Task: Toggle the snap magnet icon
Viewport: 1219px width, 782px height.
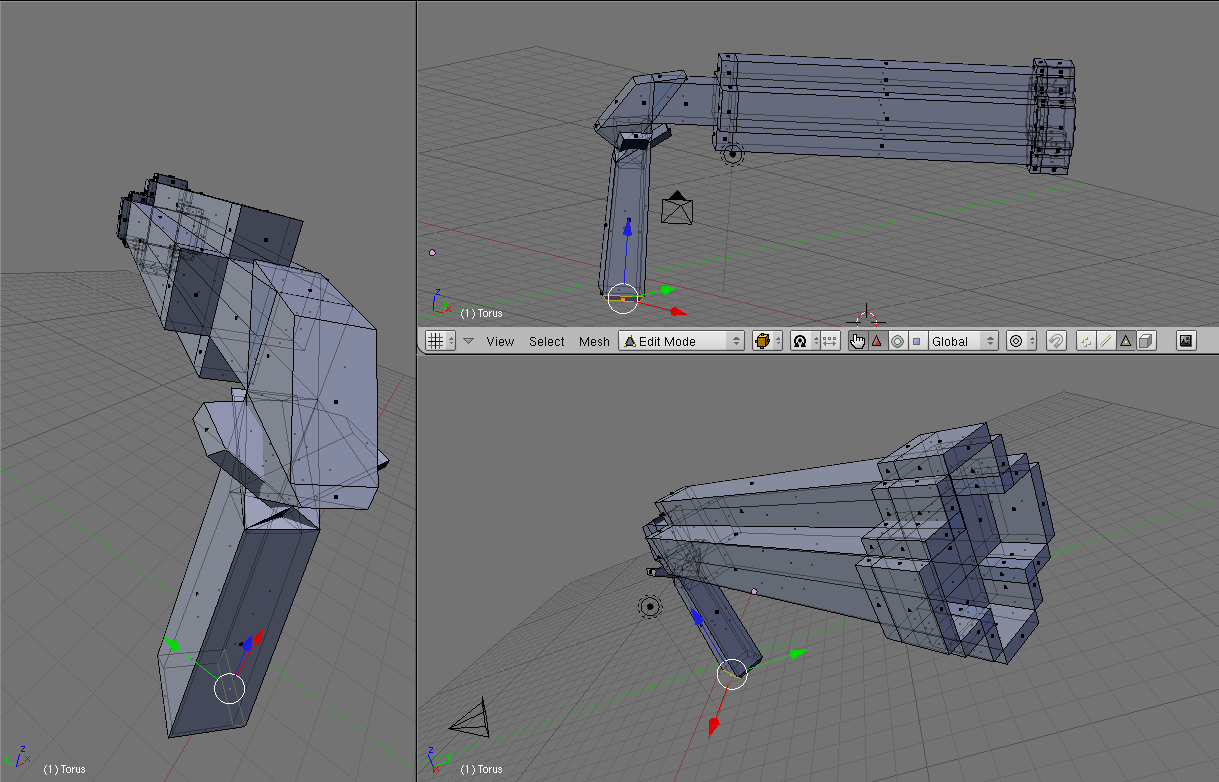Action: (1055, 341)
